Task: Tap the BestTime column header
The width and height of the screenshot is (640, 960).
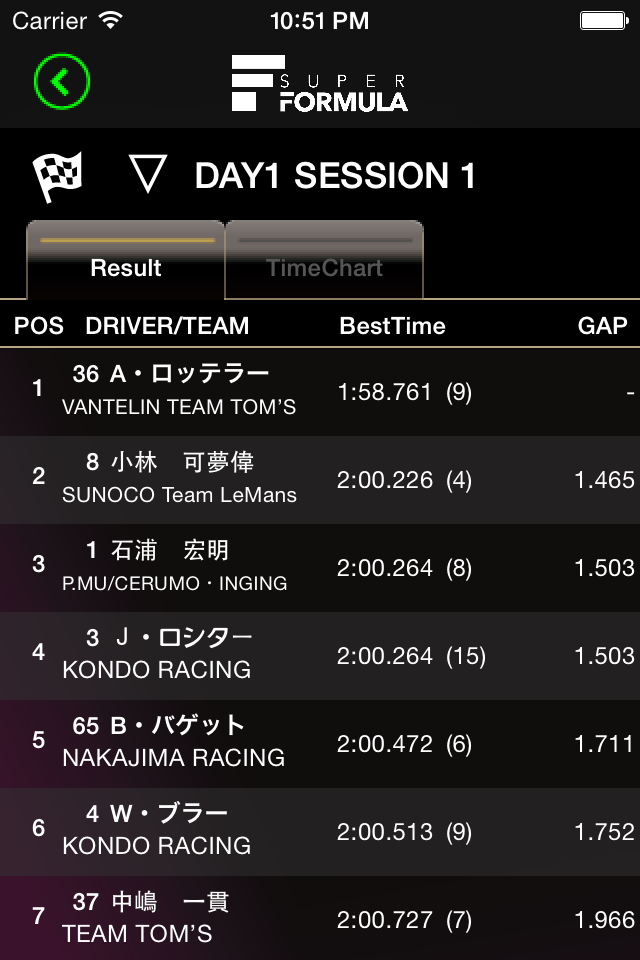Action: click(392, 325)
